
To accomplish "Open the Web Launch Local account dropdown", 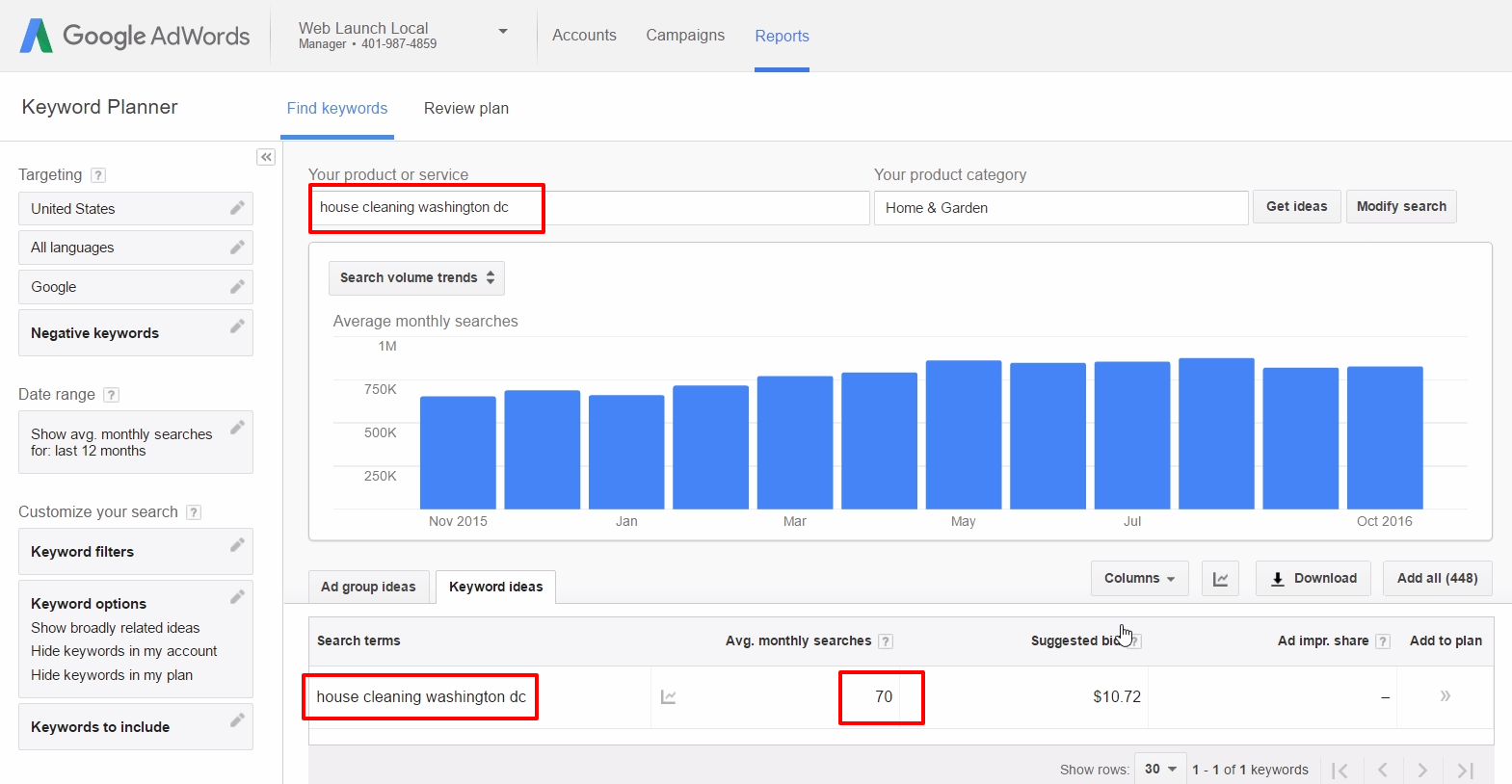I will click(x=502, y=32).
